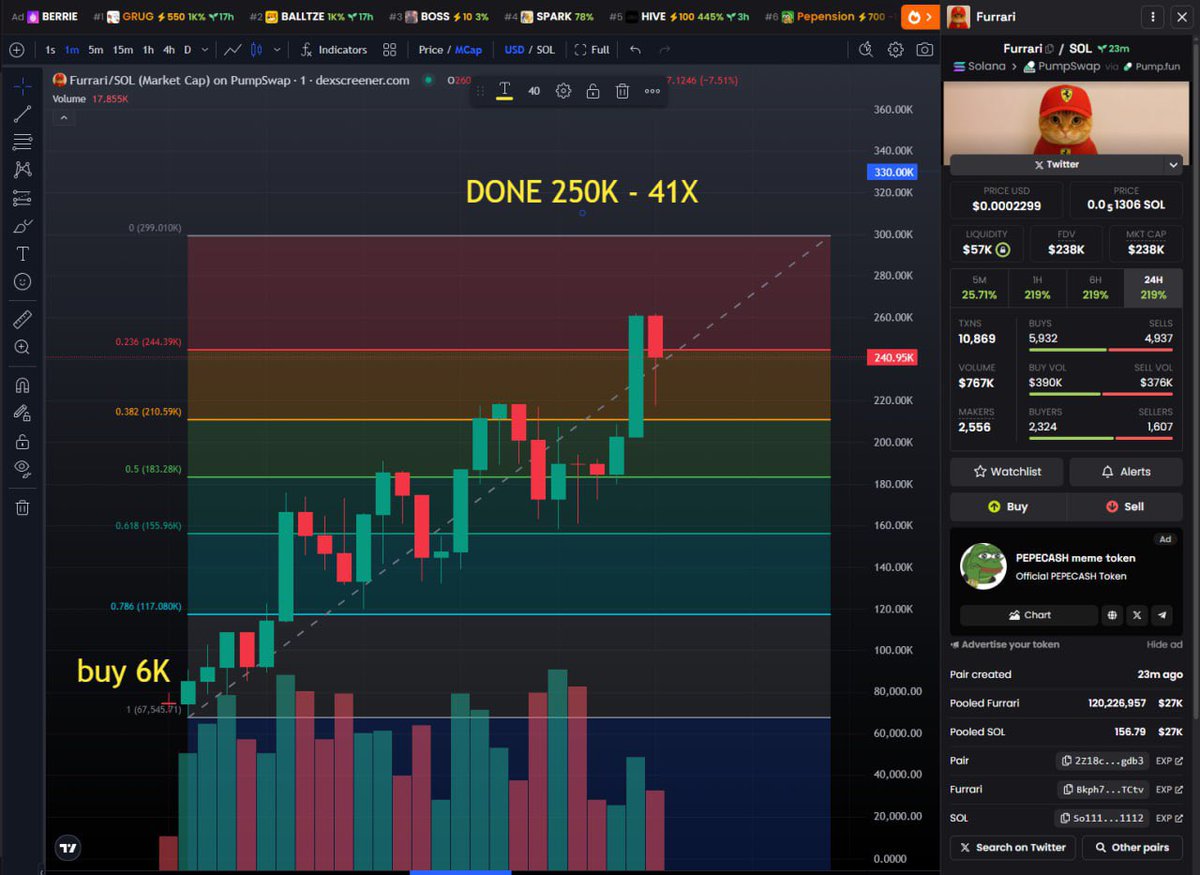Open the emoji icons tool

22,282
